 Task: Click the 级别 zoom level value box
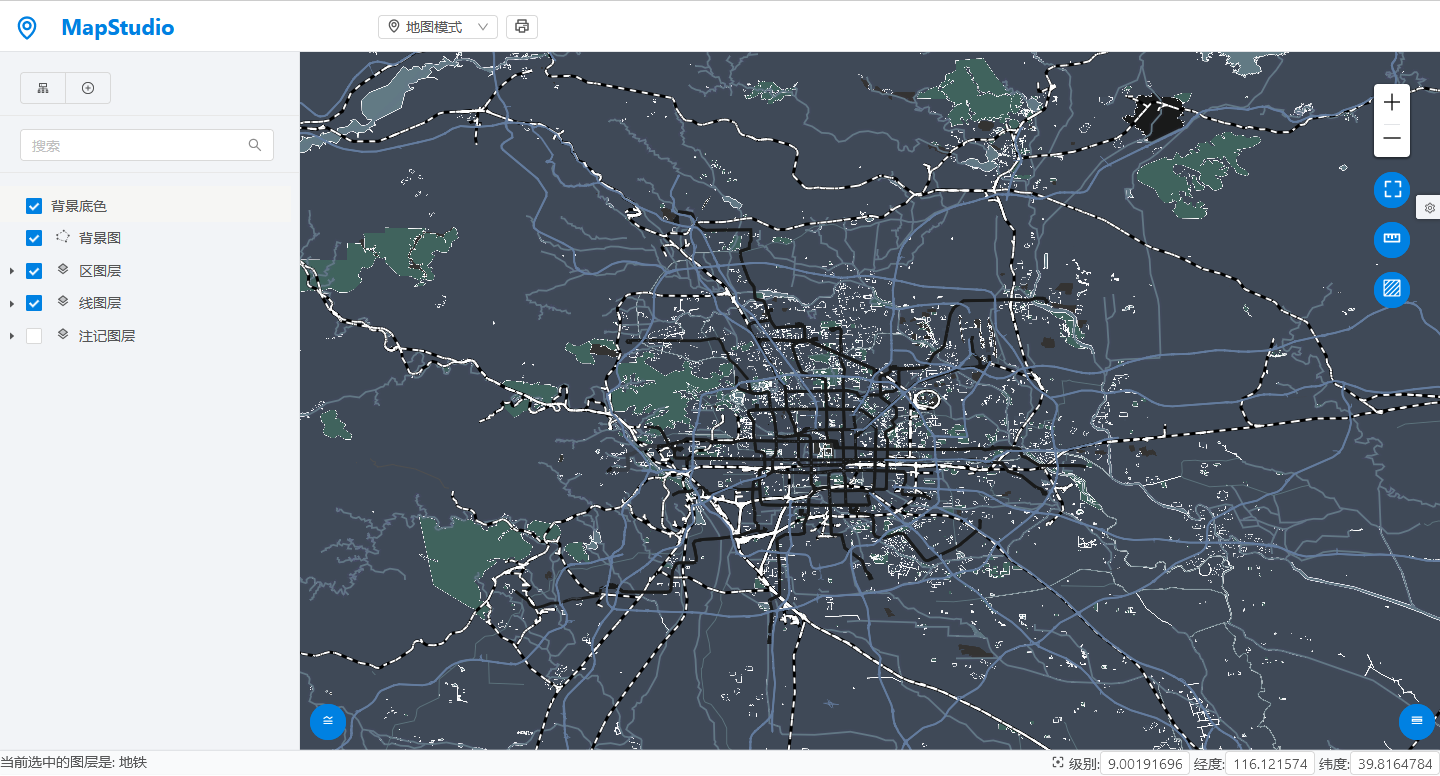(x=1145, y=764)
